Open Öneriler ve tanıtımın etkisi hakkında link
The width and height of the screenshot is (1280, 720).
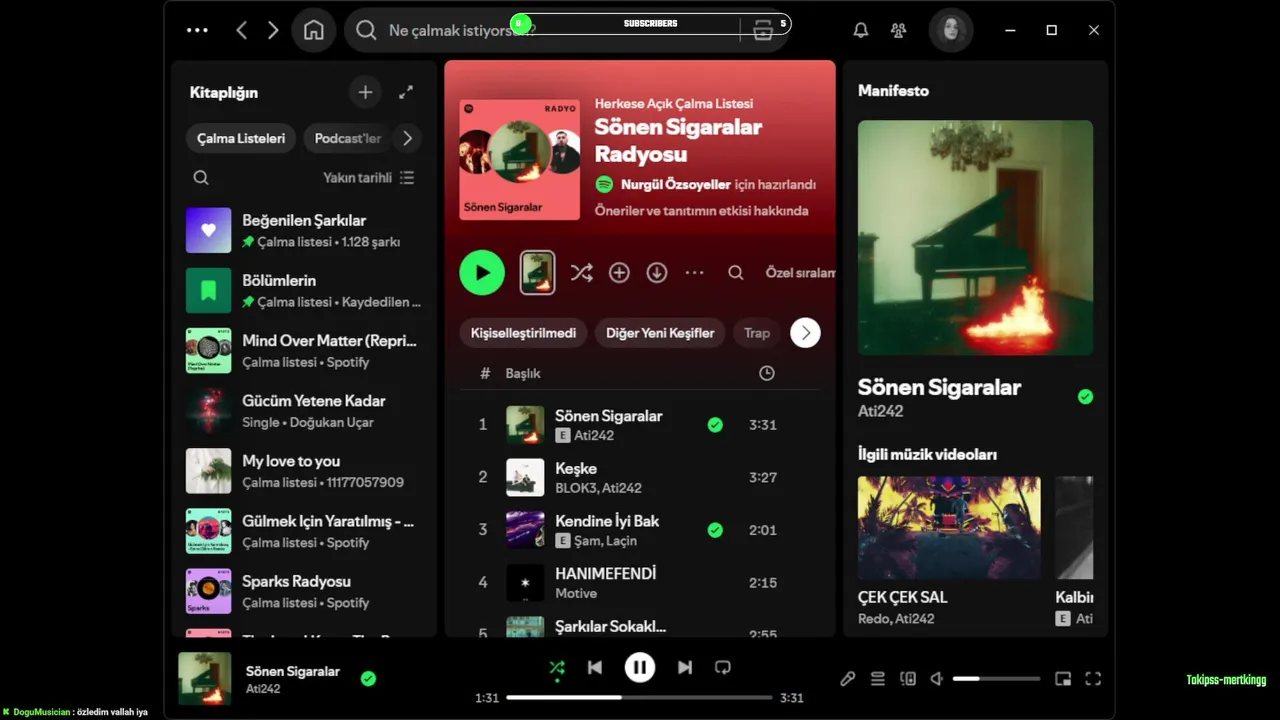(x=702, y=211)
